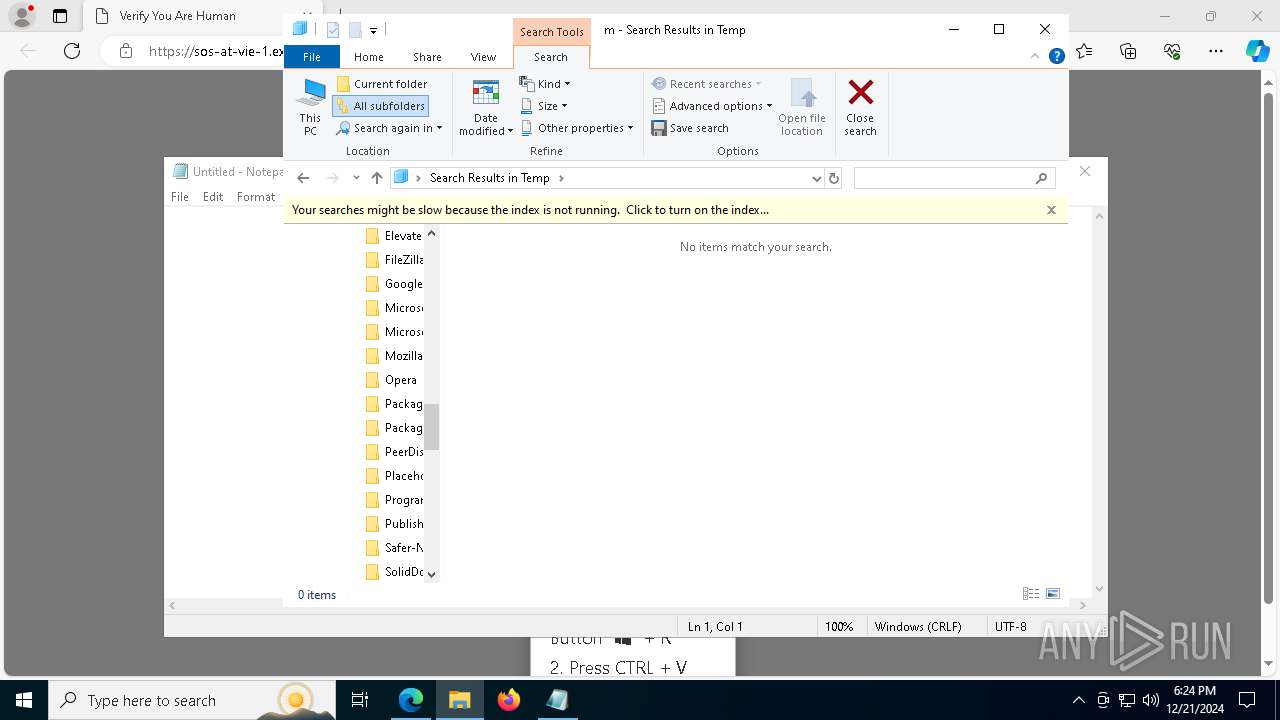The width and height of the screenshot is (1280, 720).
Task: Open Recent searches dropdown
Action: [707, 84]
